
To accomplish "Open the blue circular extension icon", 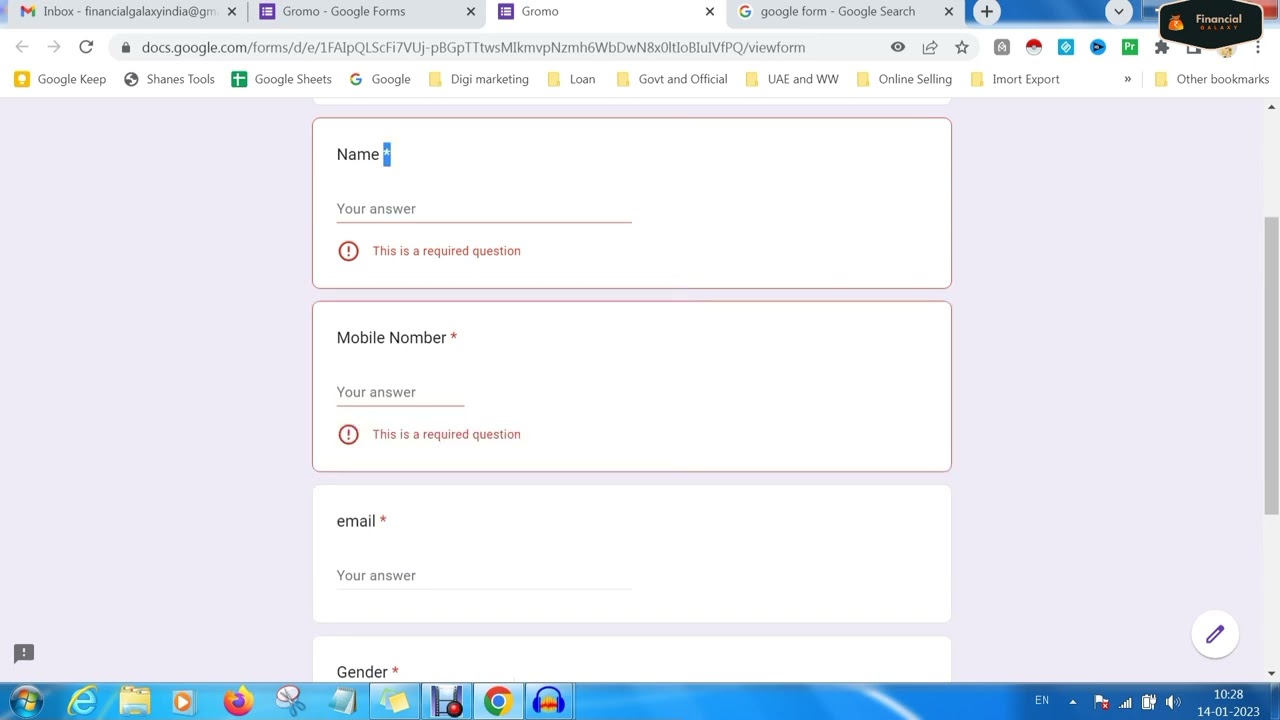I will [1098, 47].
